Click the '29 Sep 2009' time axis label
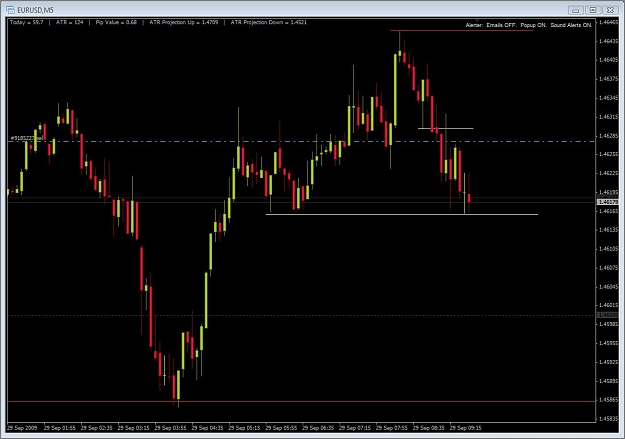Viewport: 625px width, 439px height. (22, 428)
